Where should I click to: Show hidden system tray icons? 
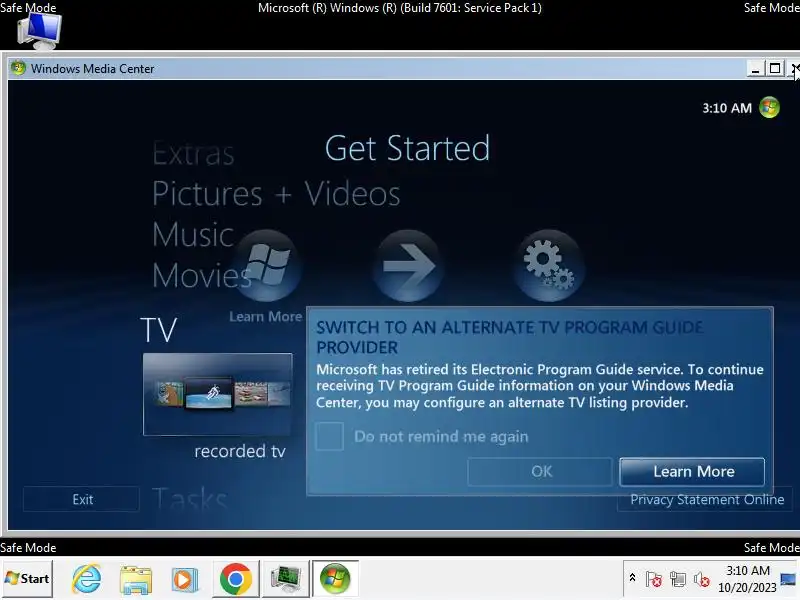click(632, 578)
